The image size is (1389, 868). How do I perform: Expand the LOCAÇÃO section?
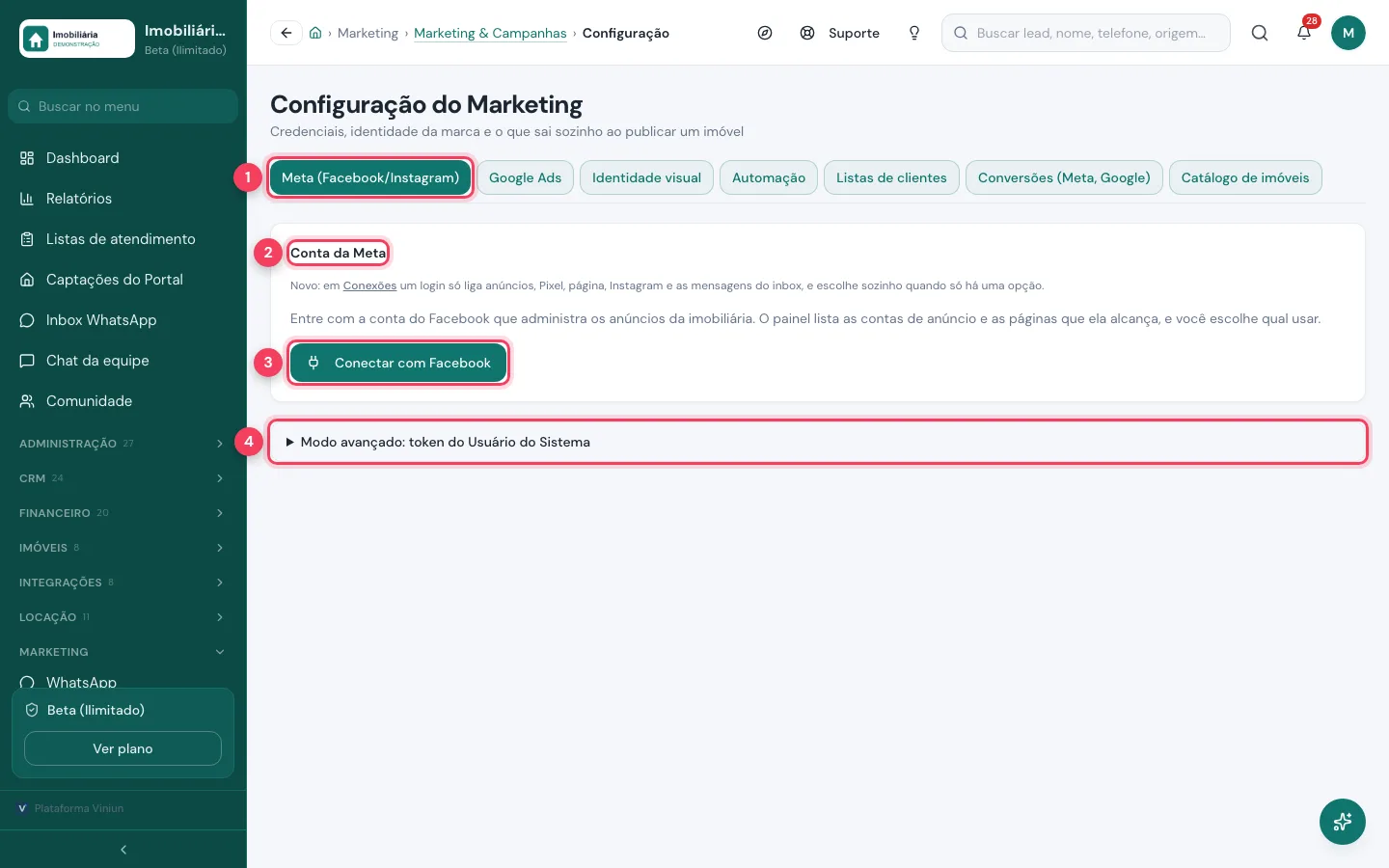(x=123, y=617)
